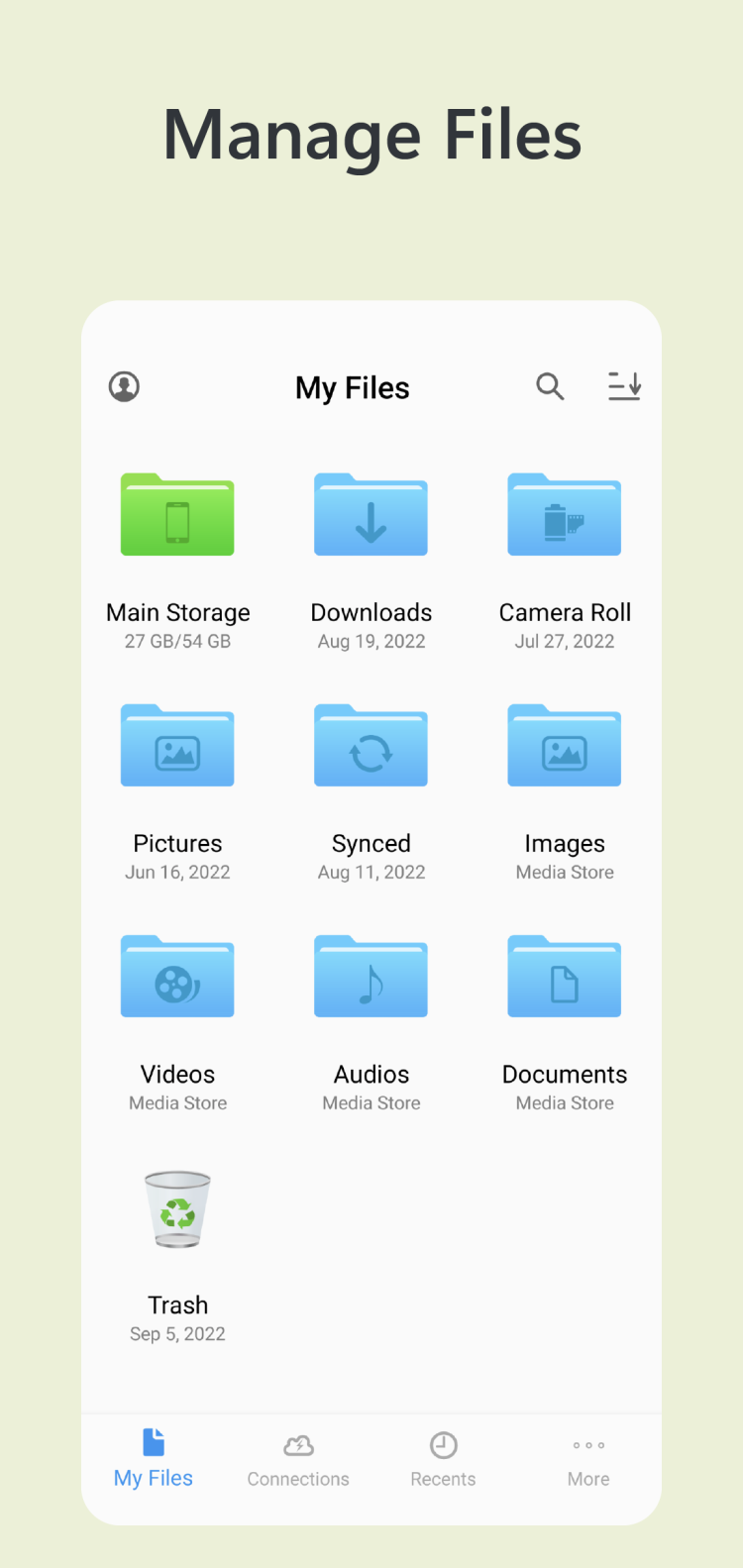Open the Downloads folder icon
This screenshot has width=743, height=1568.
point(371,515)
